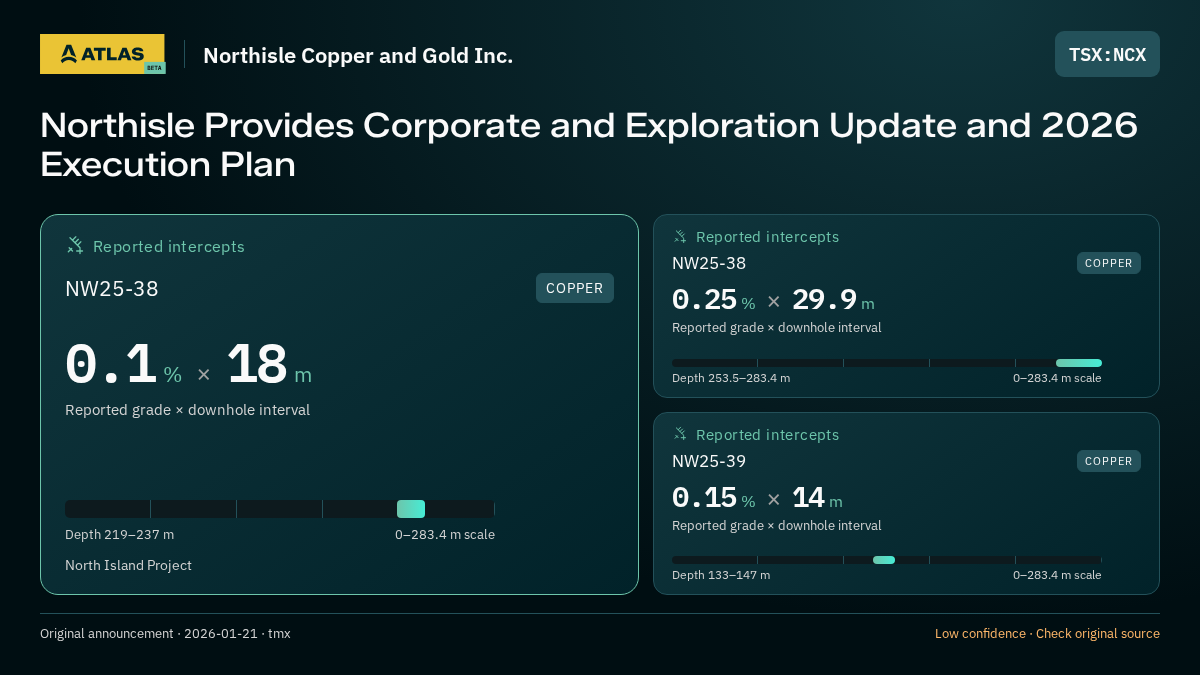1200x675 pixels.
Task: Click the 18 m interval value
Action: [x=270, y=366]
